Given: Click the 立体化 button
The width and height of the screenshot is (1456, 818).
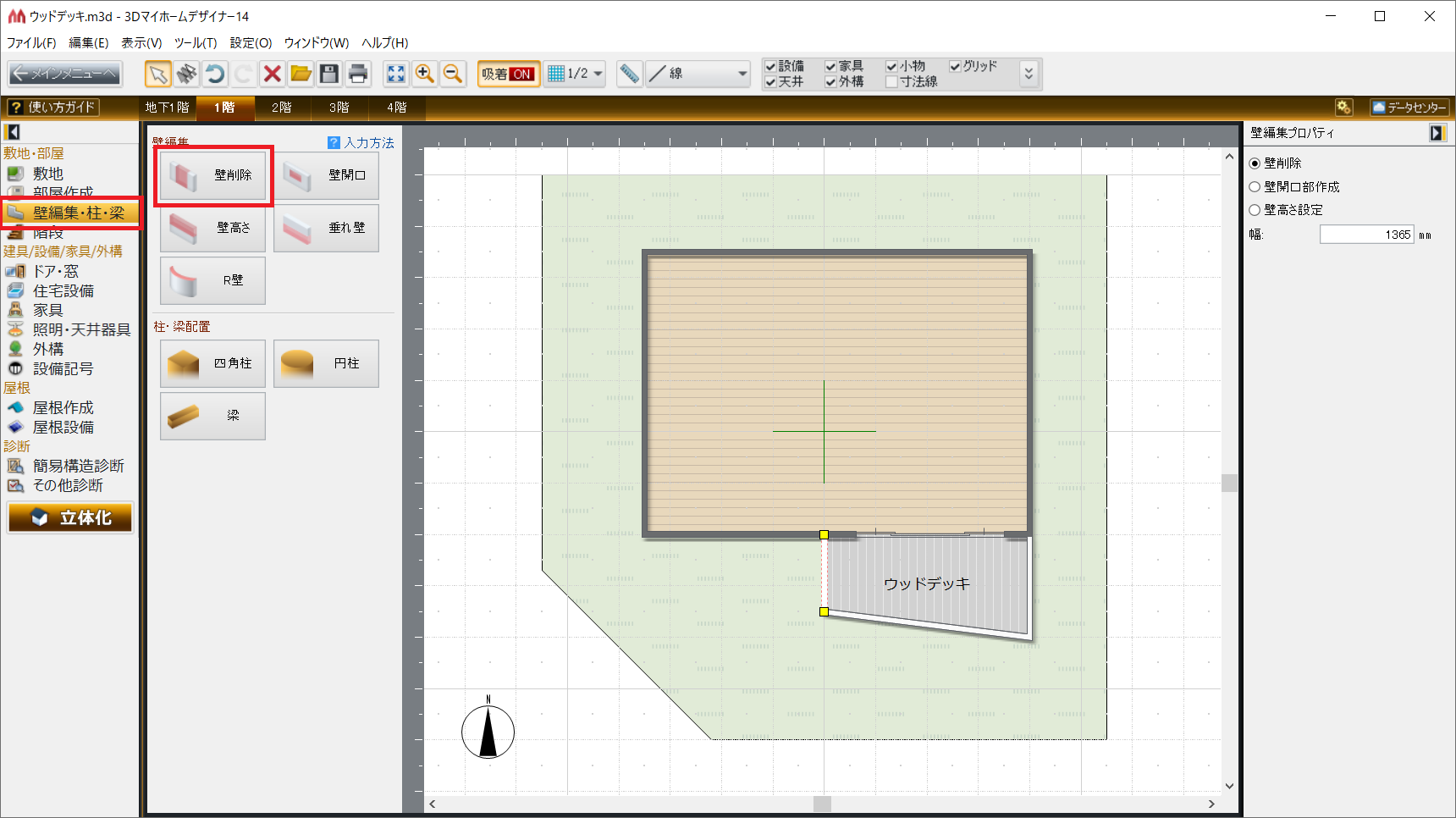Looking at the screenshot, I should point(70,517).
